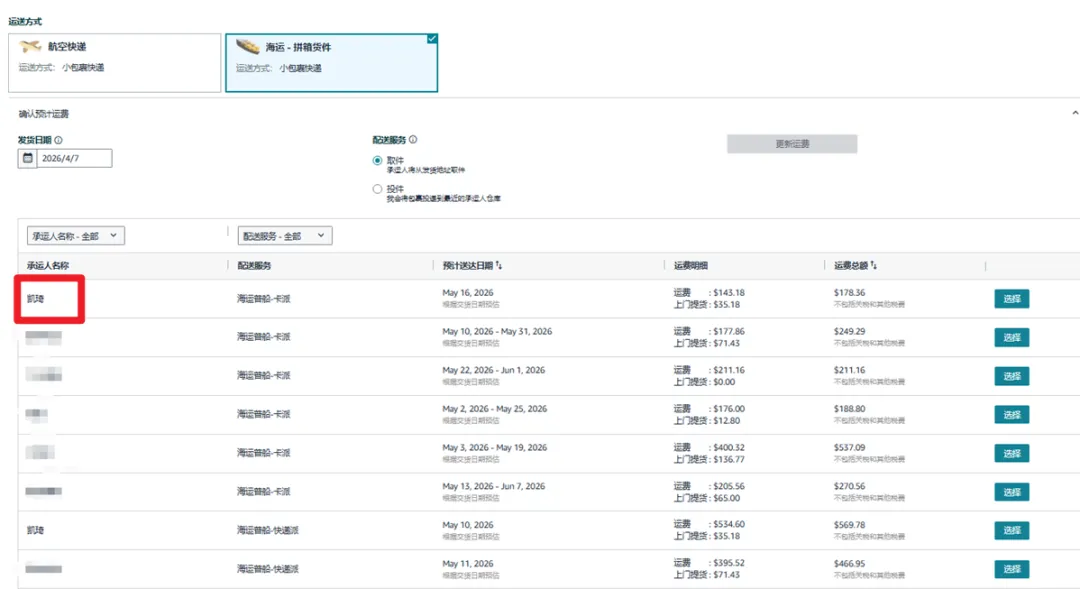Select the 投件 drop-off radio option
This screenshot has height=589, width=1080.
377,189
